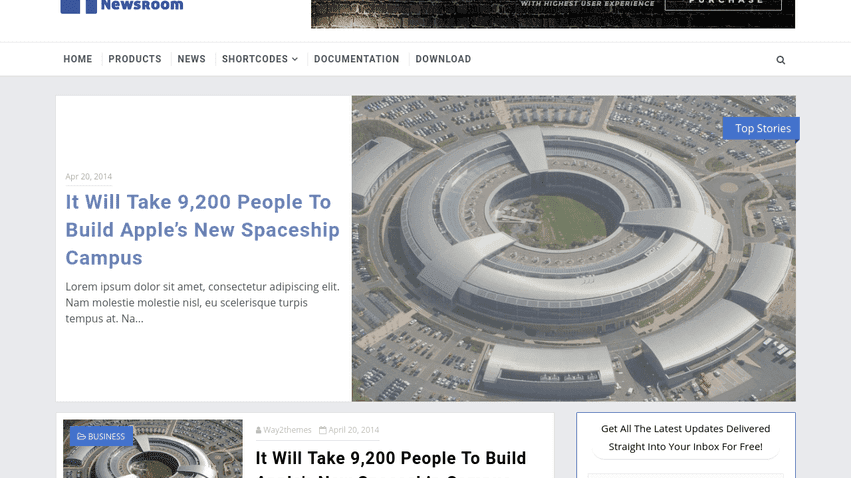This screenshot has width=851, height=478.
Task: Open the PRODUCTS menu item
Action: [135, 59]
